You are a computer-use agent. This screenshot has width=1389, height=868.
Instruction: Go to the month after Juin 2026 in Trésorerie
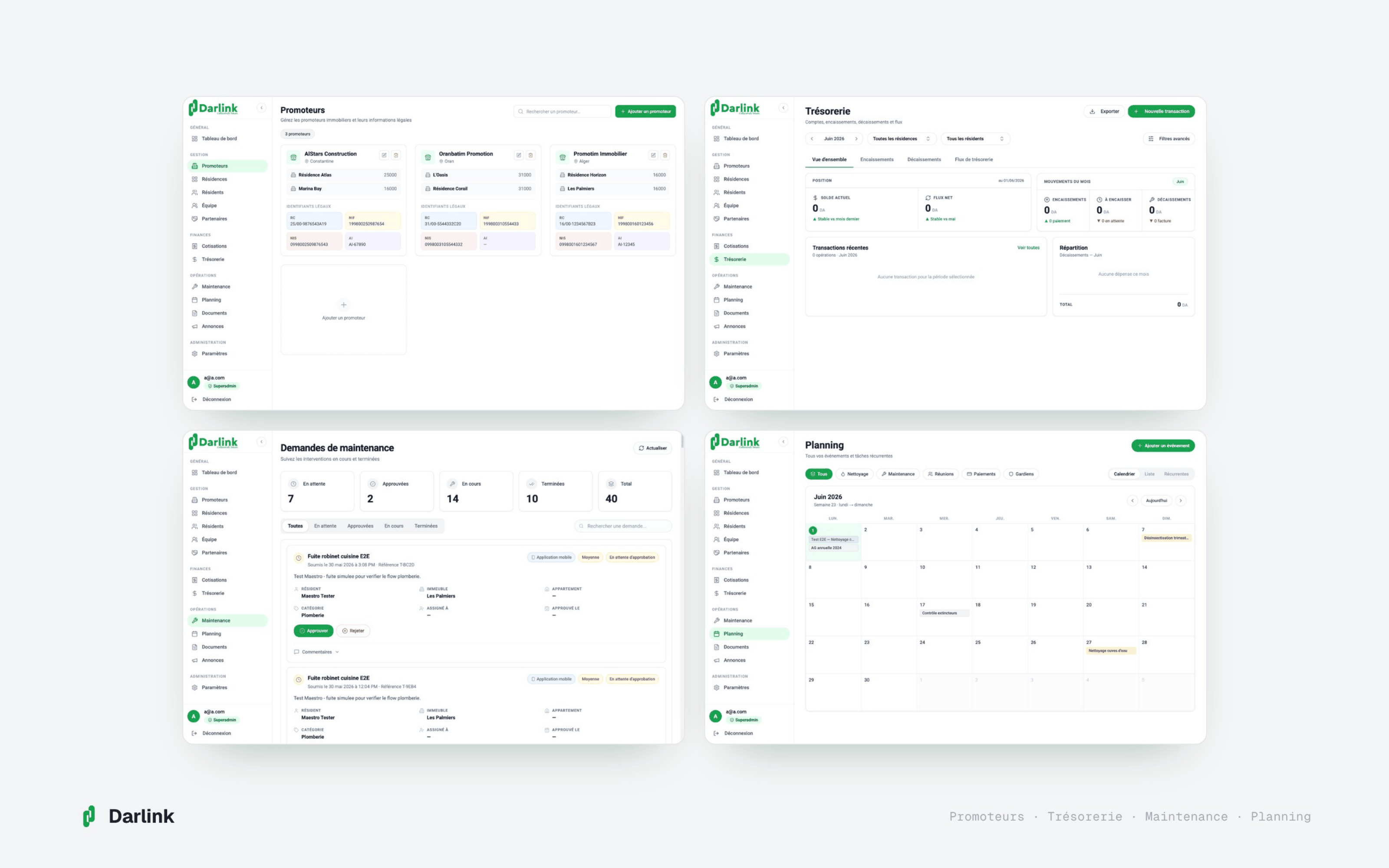(856, 138)
